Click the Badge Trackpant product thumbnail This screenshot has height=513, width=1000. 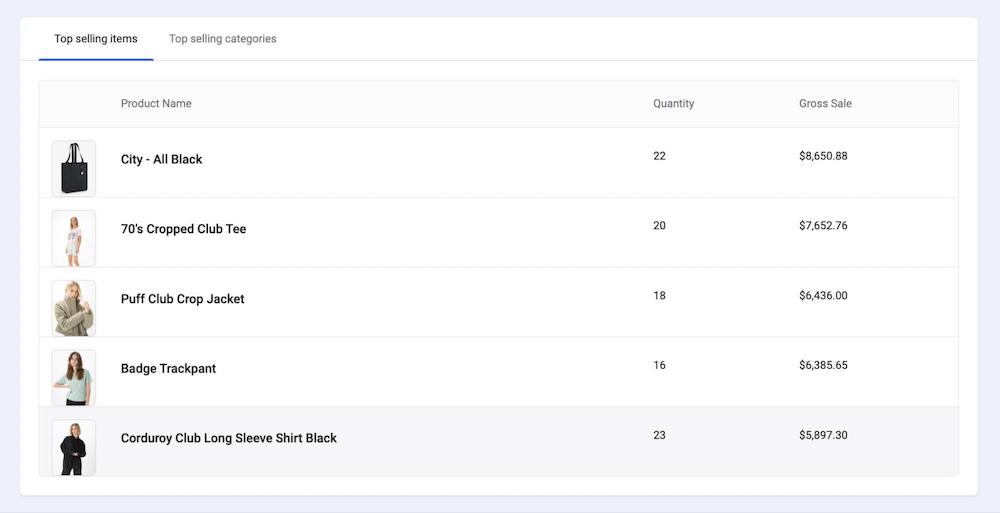pos(74,377)
